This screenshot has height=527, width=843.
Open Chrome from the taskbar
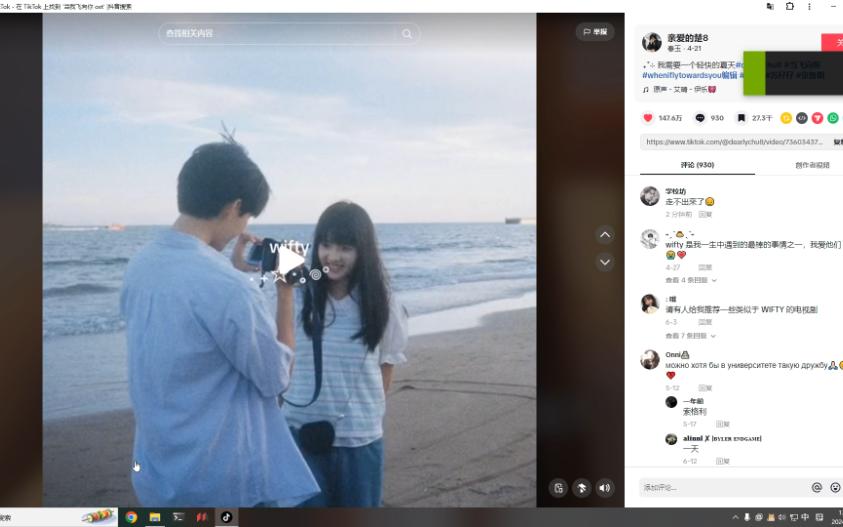coord(131,517)
